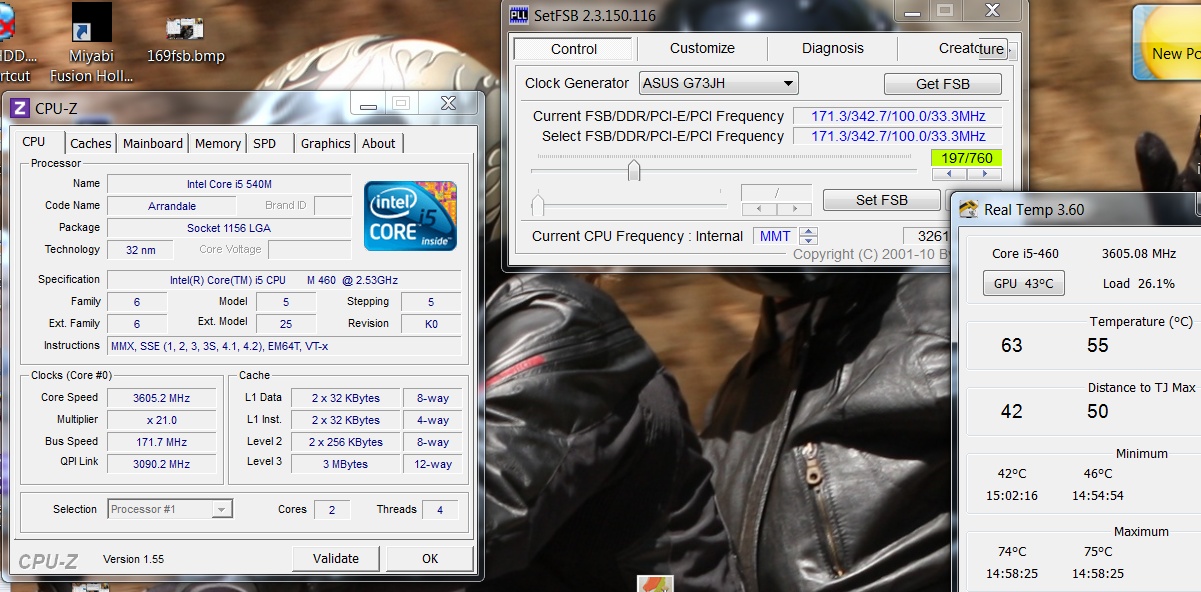This screenshot has width=1201, height=592.
Task: Click left arrow under the second SetFSB slider
Action: (759, 209)
